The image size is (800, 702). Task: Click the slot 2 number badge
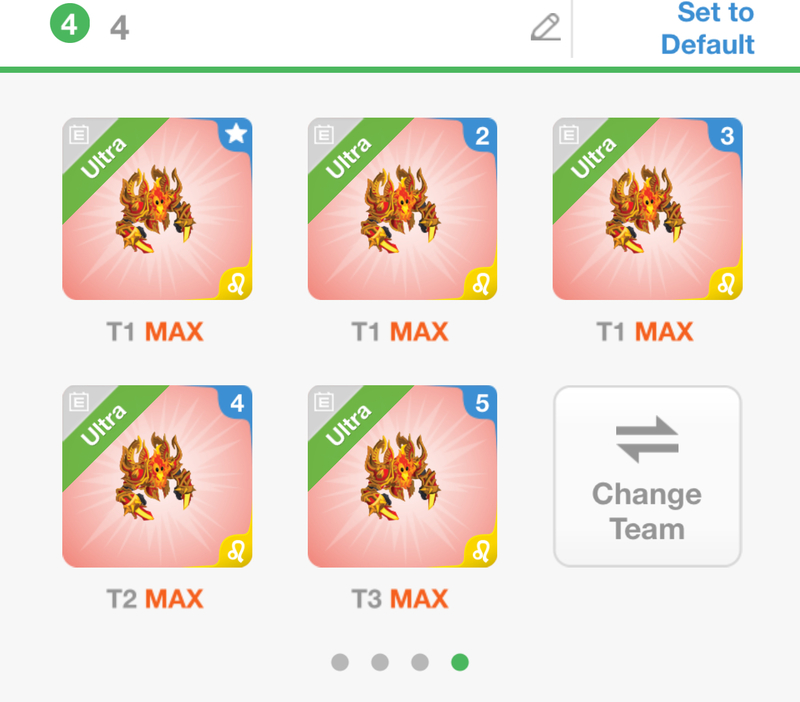(x=482, y=136)
